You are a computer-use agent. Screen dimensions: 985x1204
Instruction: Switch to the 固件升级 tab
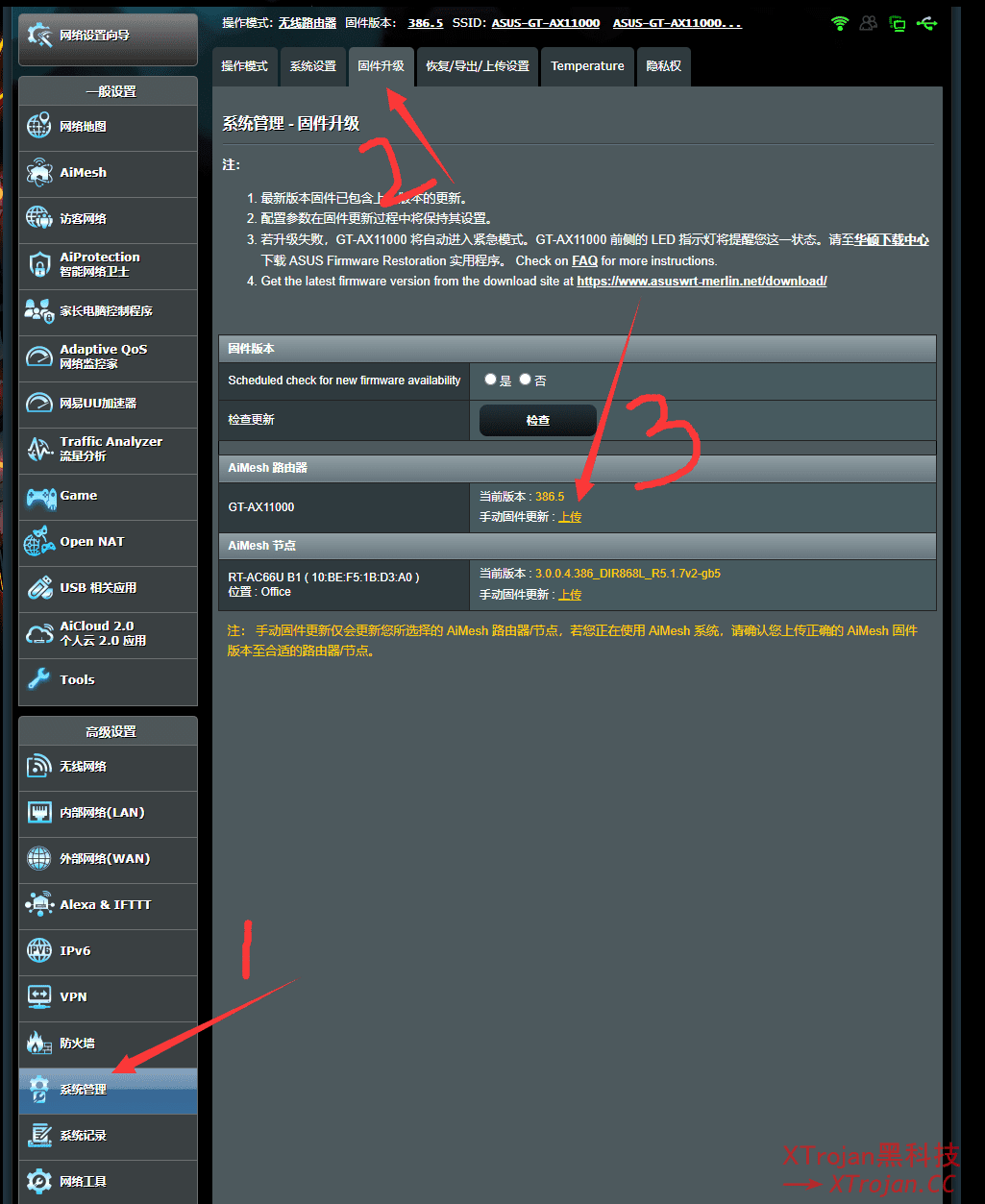point(382,66)
